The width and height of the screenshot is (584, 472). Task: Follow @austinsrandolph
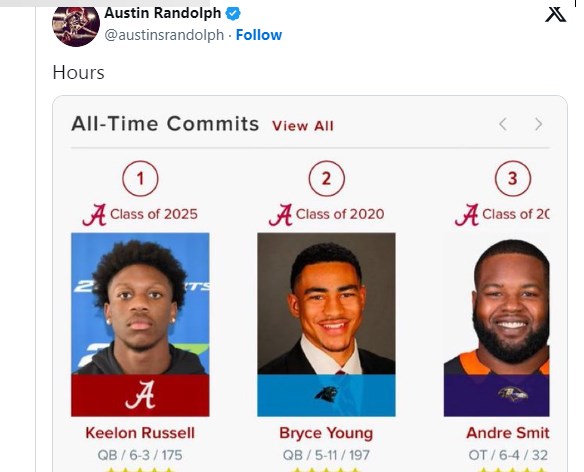pyautogui.click(x=259, y=35)
